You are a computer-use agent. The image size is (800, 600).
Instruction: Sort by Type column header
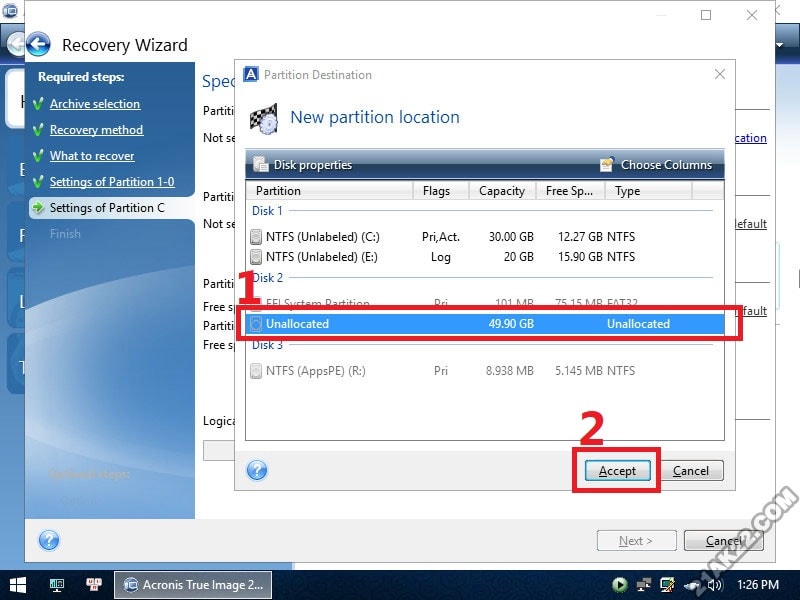tap(648, 191)
